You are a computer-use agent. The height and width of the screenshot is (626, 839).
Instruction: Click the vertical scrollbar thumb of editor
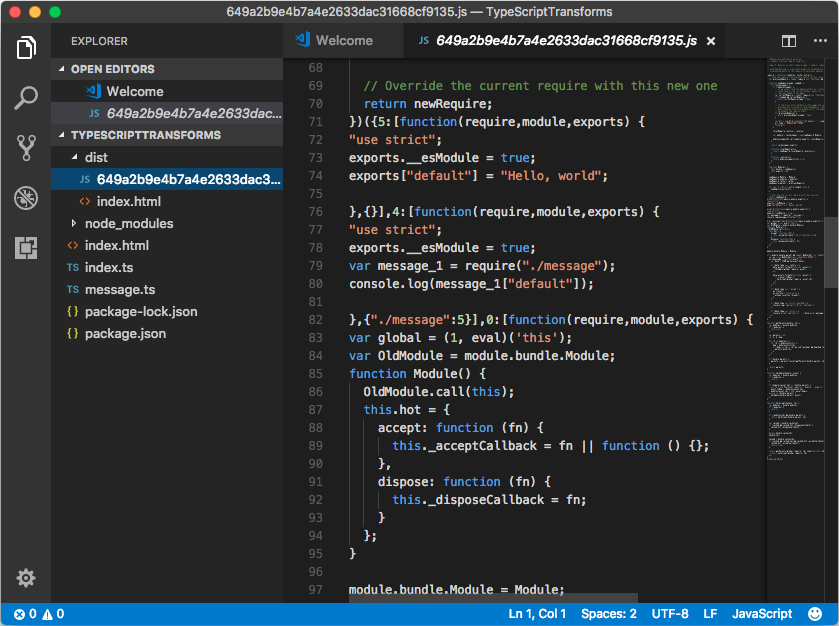pyautogui.click(x=831, y=253)
